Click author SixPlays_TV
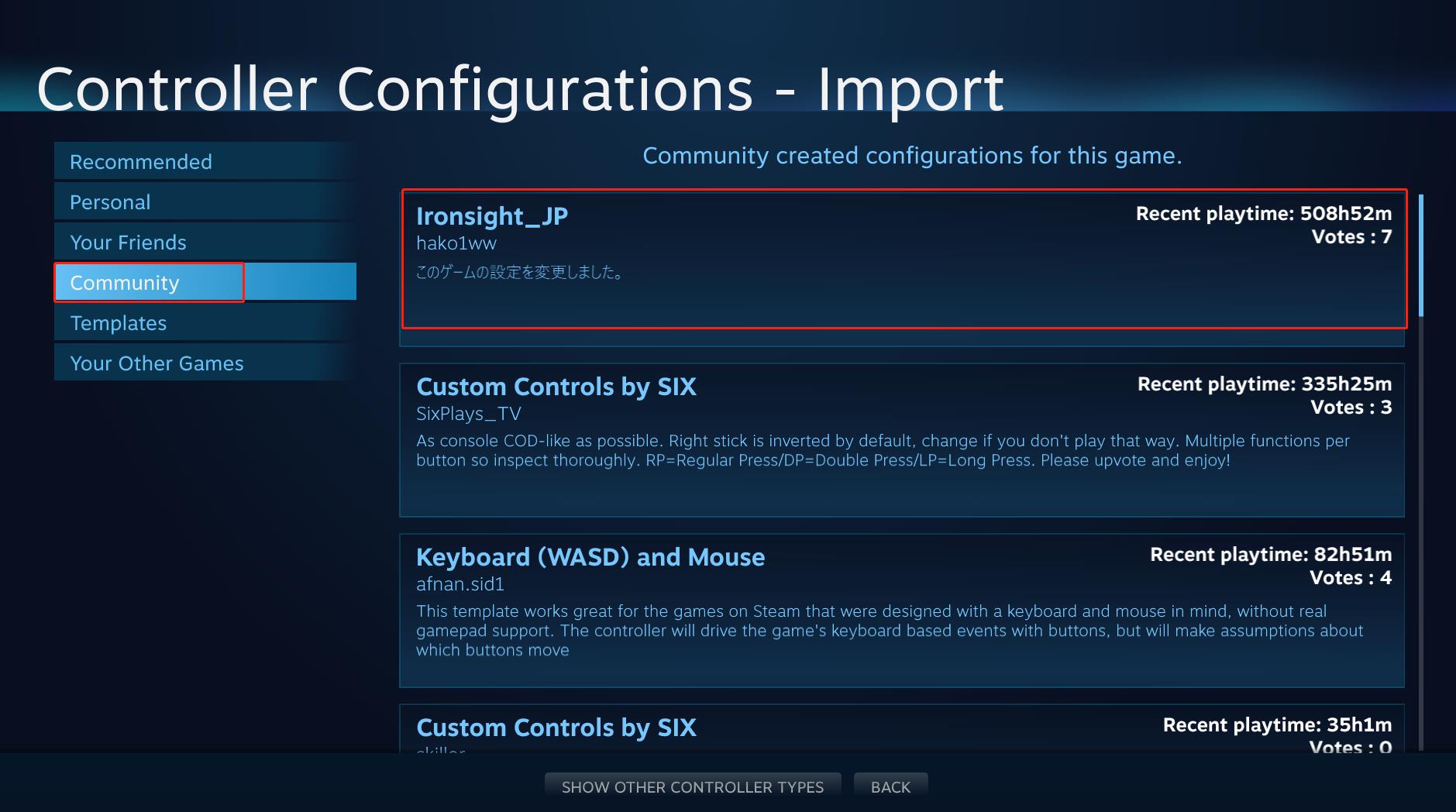 [x=468, y=414]
